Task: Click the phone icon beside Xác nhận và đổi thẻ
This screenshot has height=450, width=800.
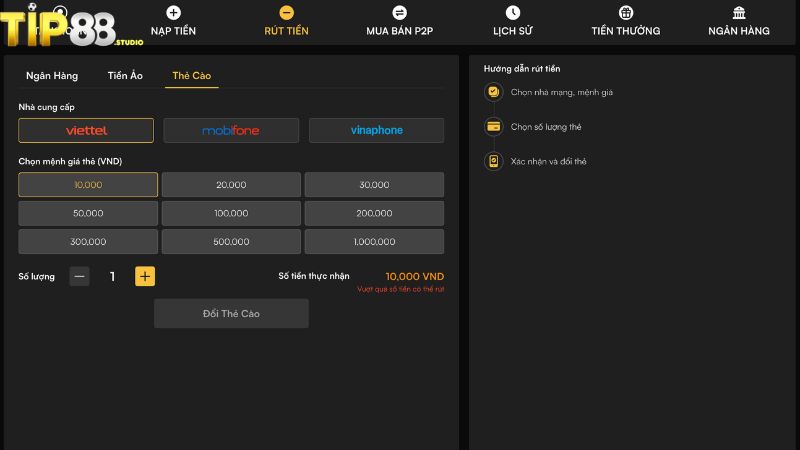Action: (493, 161)
